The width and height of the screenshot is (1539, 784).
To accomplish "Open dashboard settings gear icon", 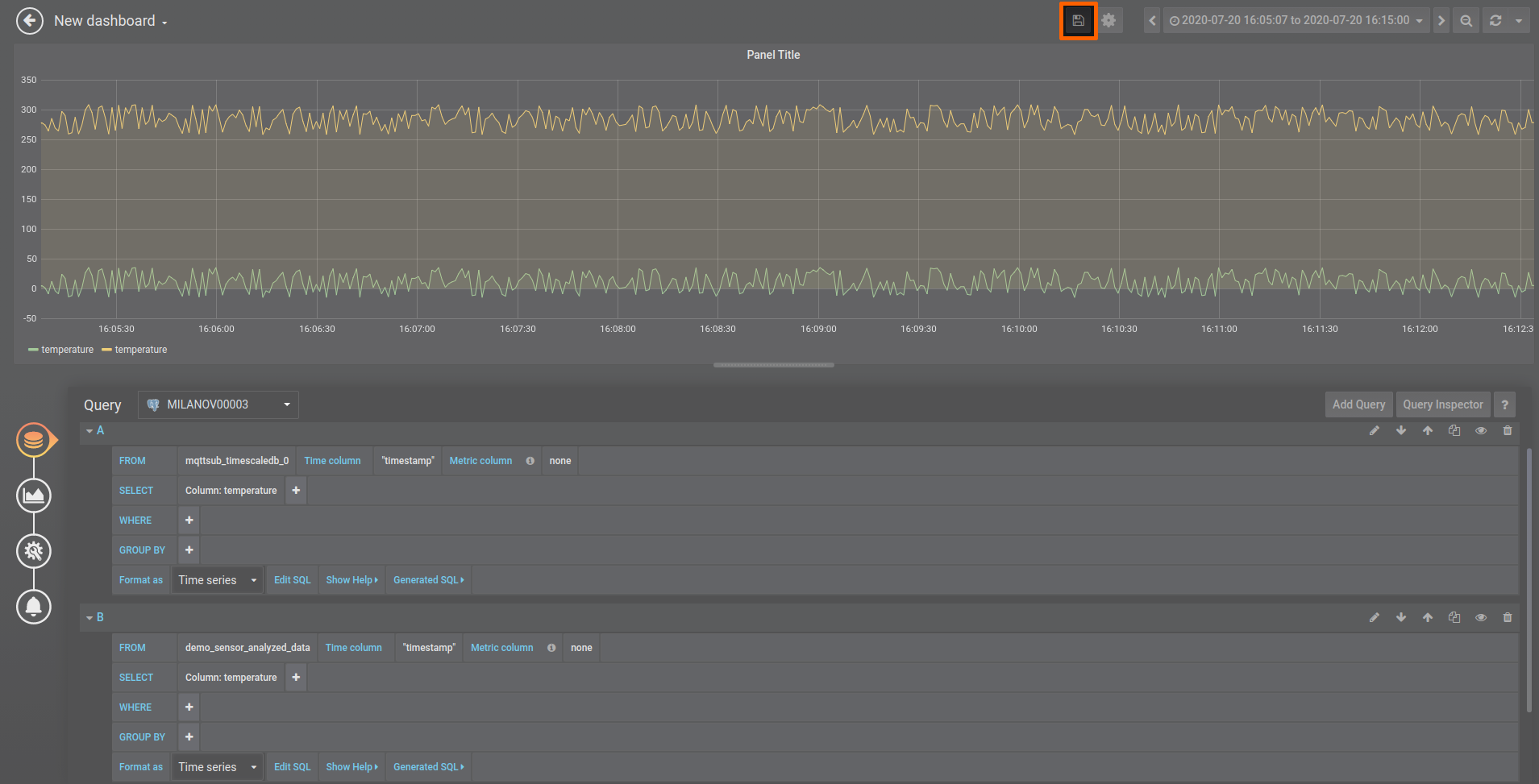I will pyautogui.click(x=1109, y=21).
